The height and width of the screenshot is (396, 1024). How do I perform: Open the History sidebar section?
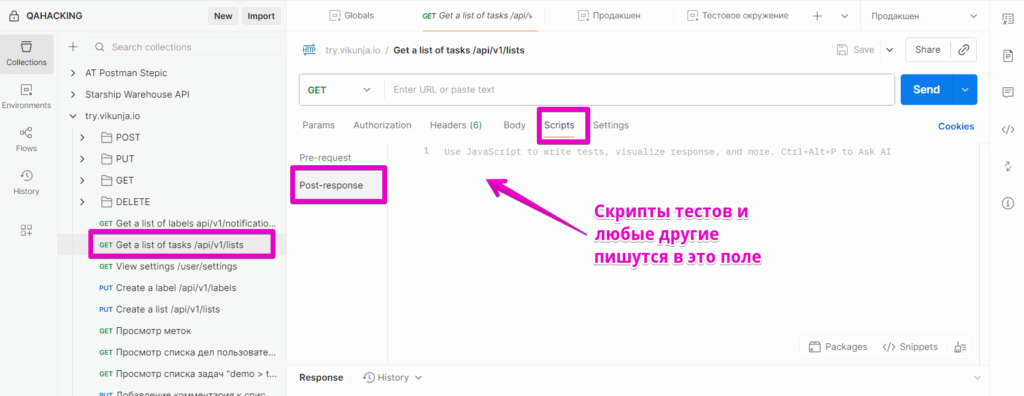point(26,182)
